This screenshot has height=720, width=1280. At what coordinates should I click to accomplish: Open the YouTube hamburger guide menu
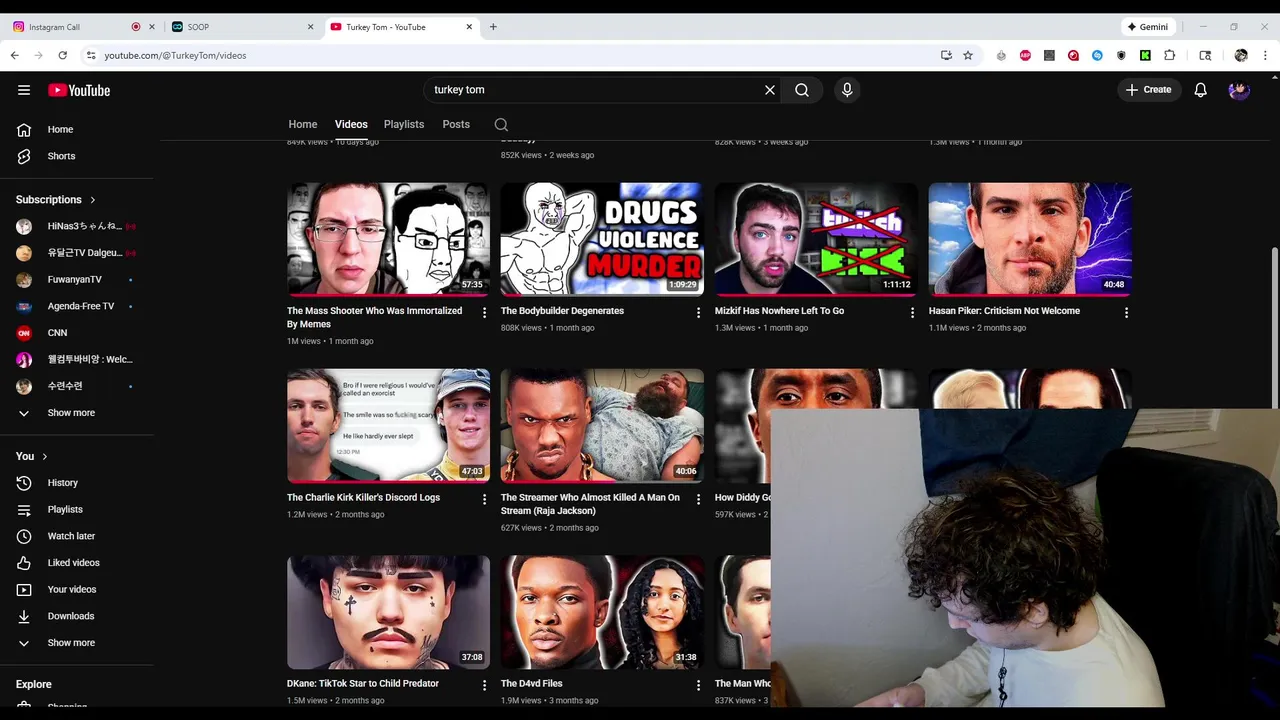24,90
